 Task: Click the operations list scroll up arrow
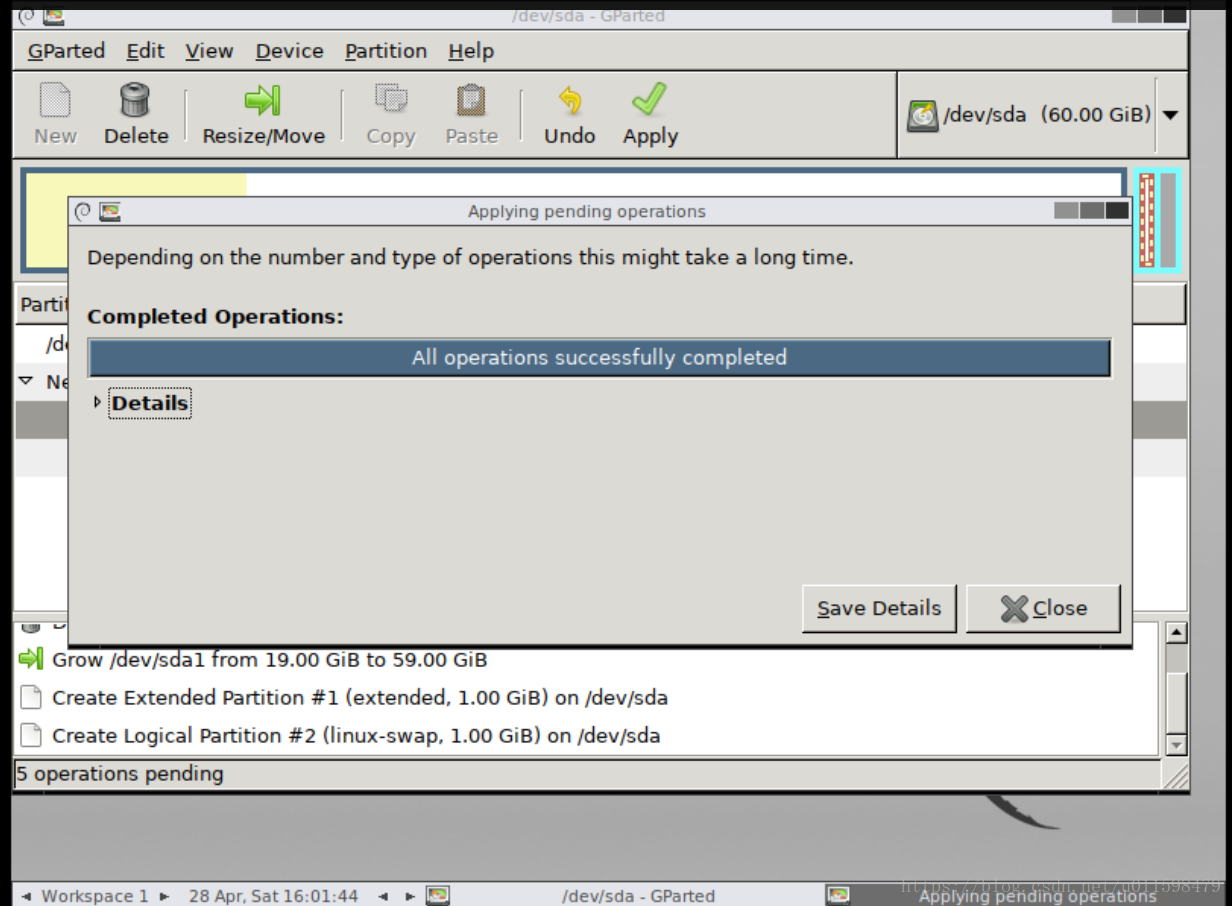tap(1177, 633)
